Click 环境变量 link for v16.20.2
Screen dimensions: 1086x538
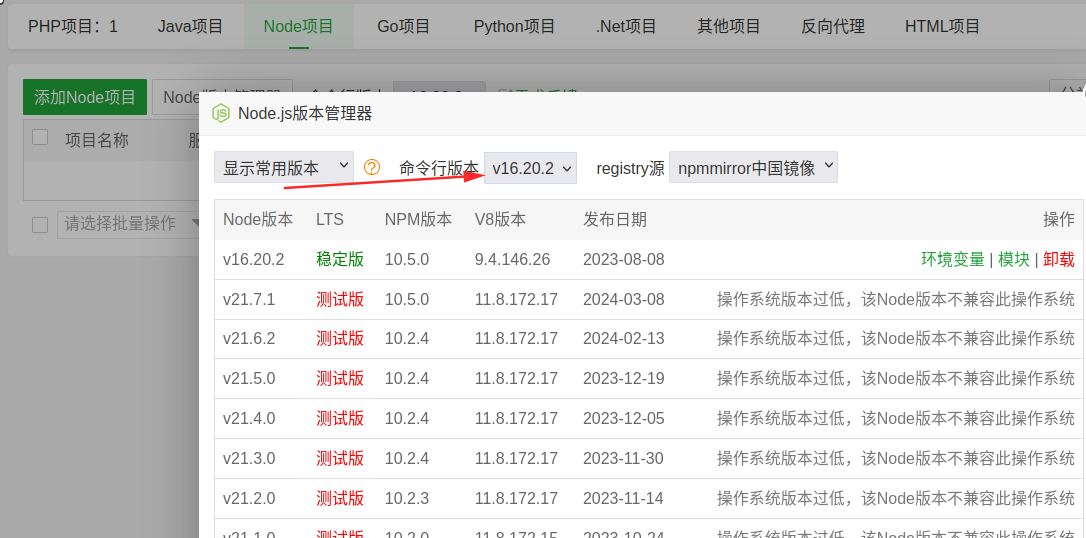[x=952, y=260]
